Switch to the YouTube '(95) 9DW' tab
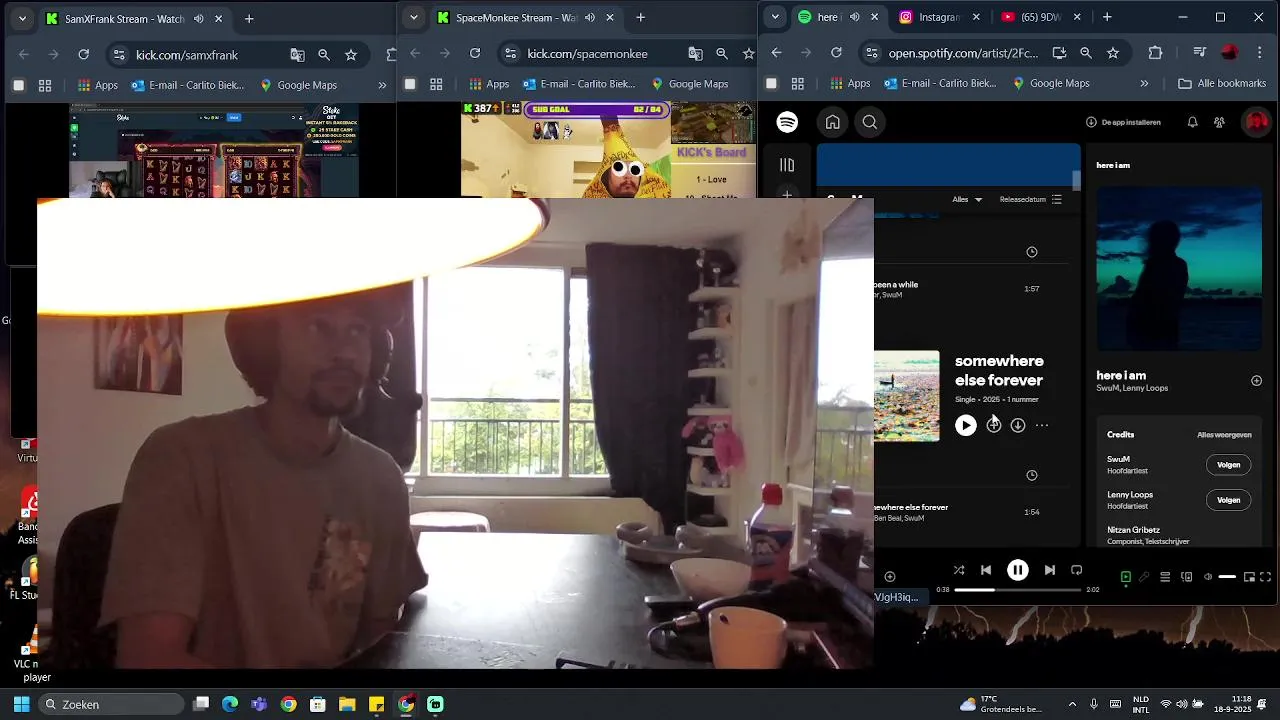The image size is (1280, 720). [x=1040, y=17]
